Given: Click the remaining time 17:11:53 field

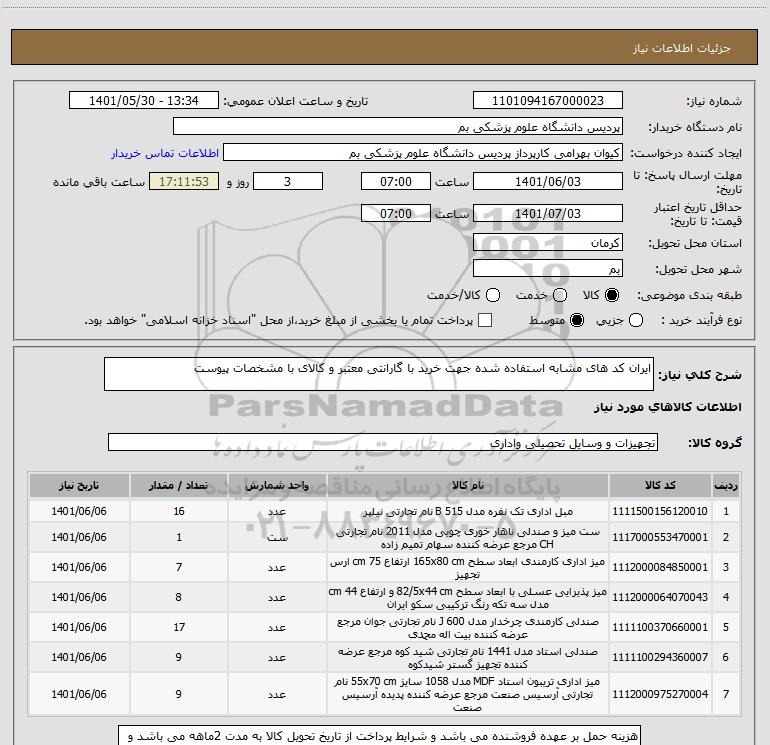Looking at the screenshot, I should tap(184, 181).
